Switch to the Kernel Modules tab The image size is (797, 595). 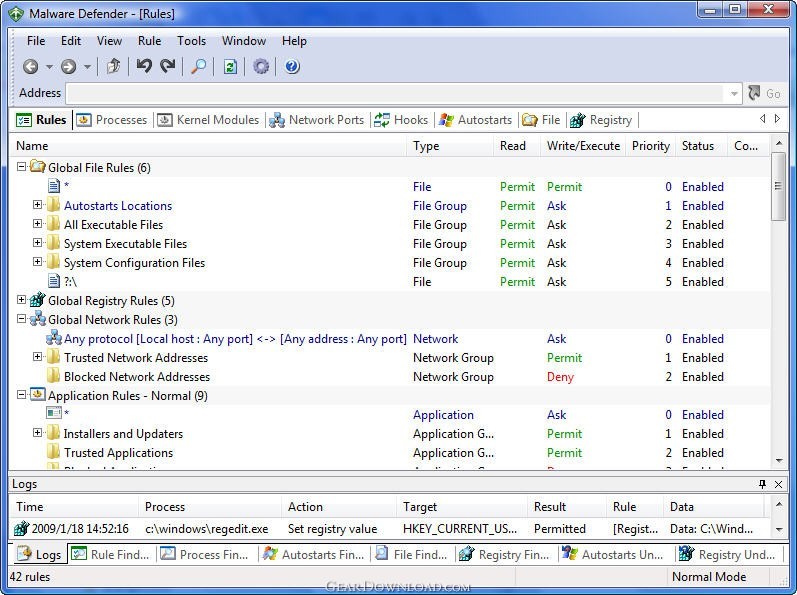pos(208,120)
